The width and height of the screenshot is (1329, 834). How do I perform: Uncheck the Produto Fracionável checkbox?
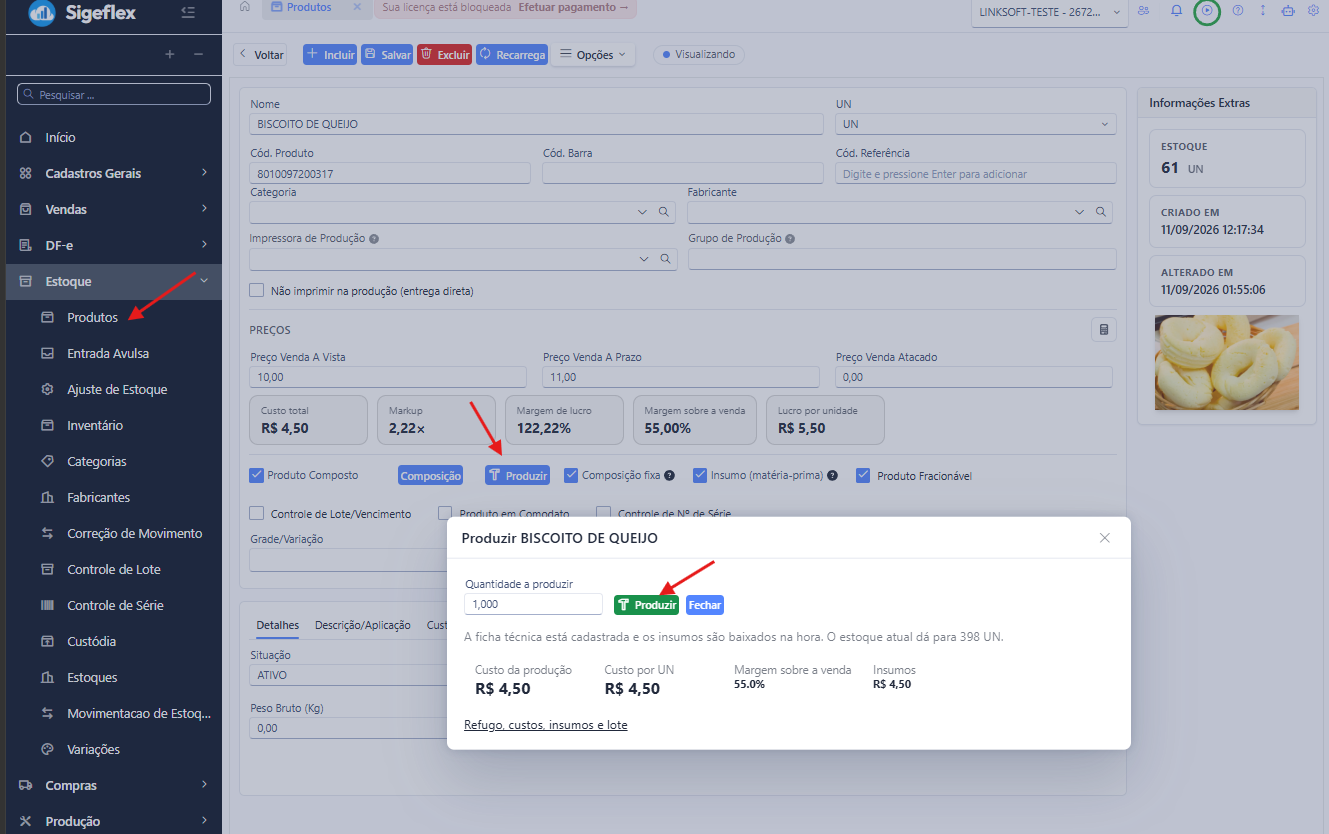click(863, 476)
